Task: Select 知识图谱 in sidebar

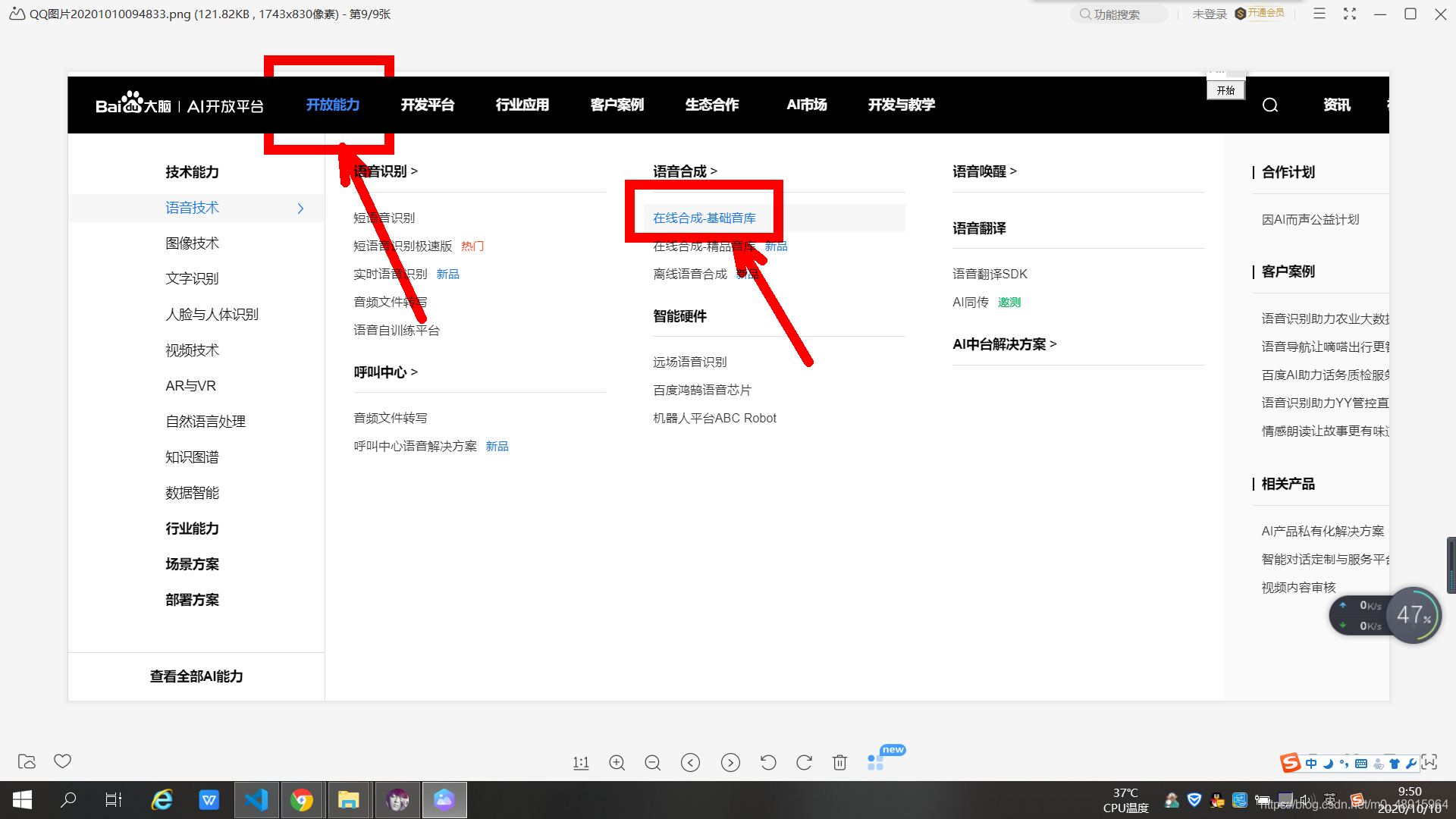Action: [x=192, y=457]
